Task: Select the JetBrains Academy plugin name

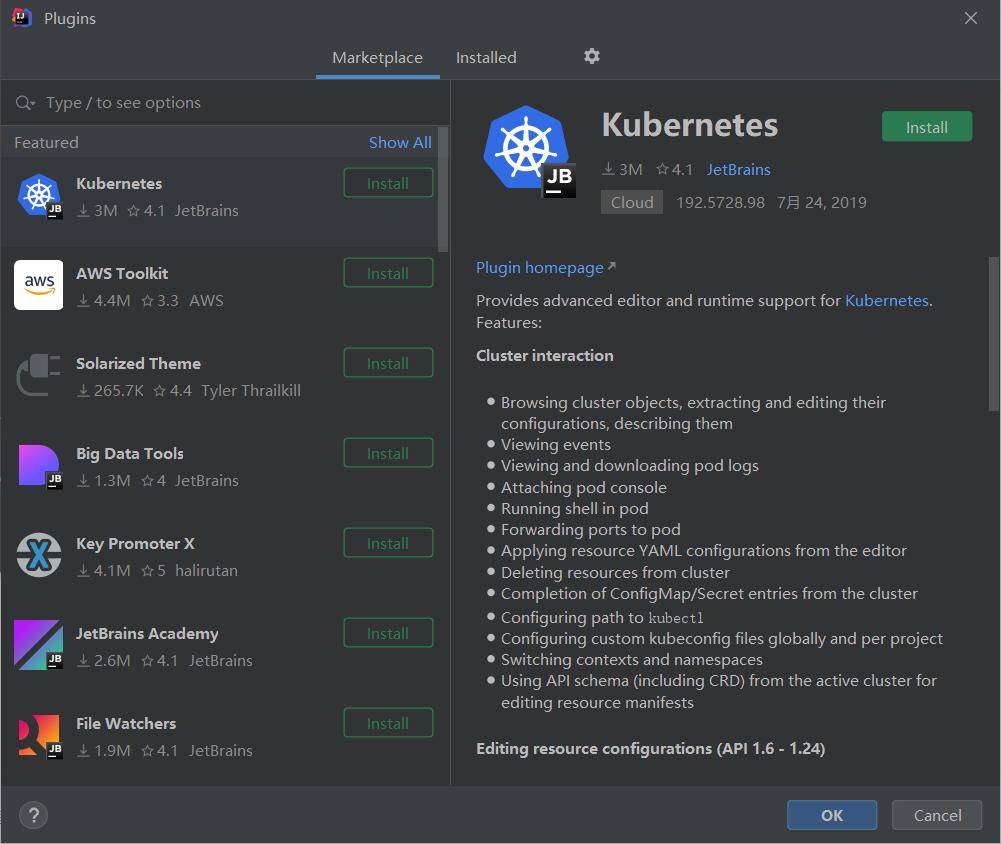Action: 147,634
